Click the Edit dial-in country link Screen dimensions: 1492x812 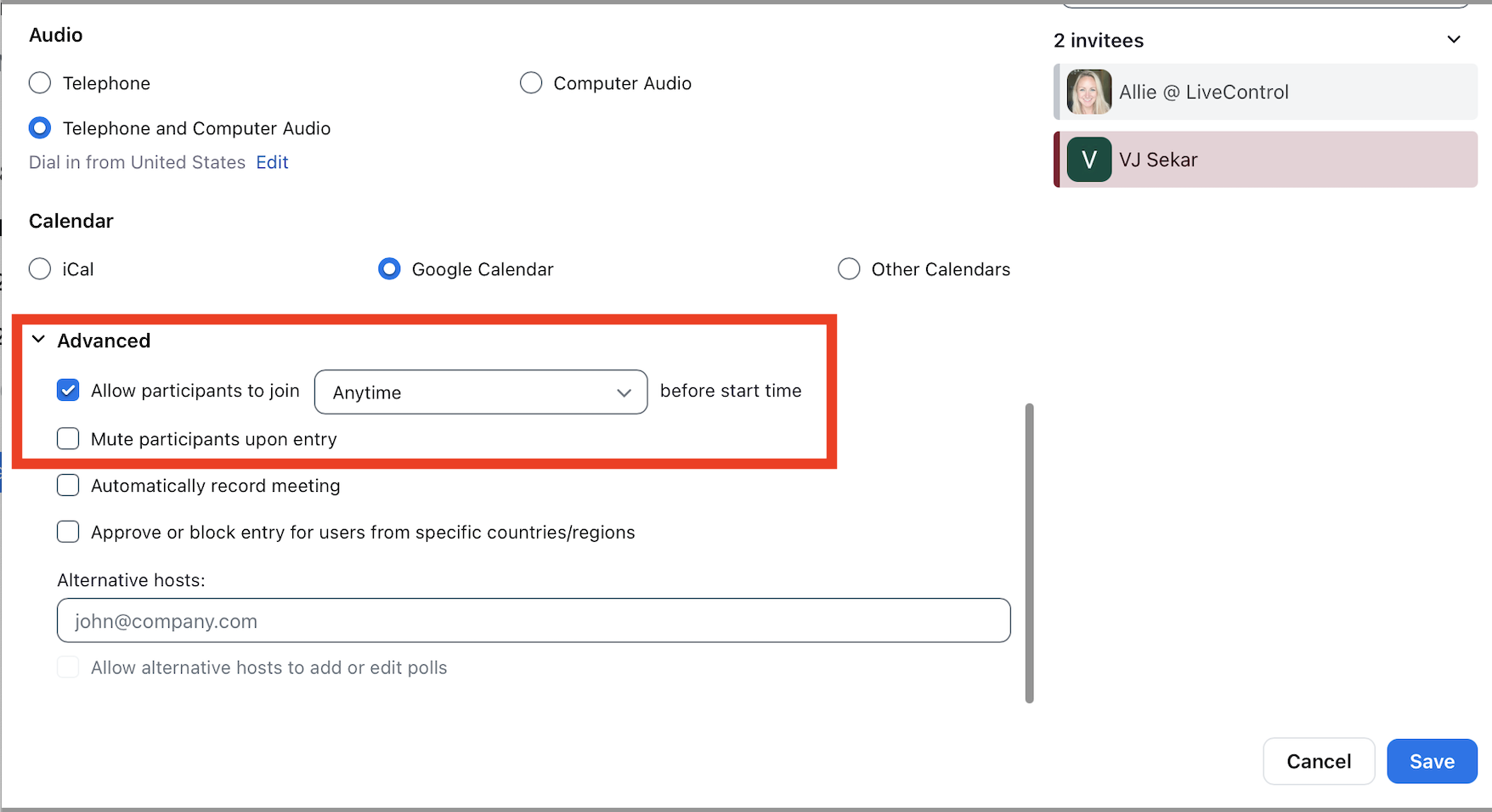pyautogui.click(x=272, y=162)
